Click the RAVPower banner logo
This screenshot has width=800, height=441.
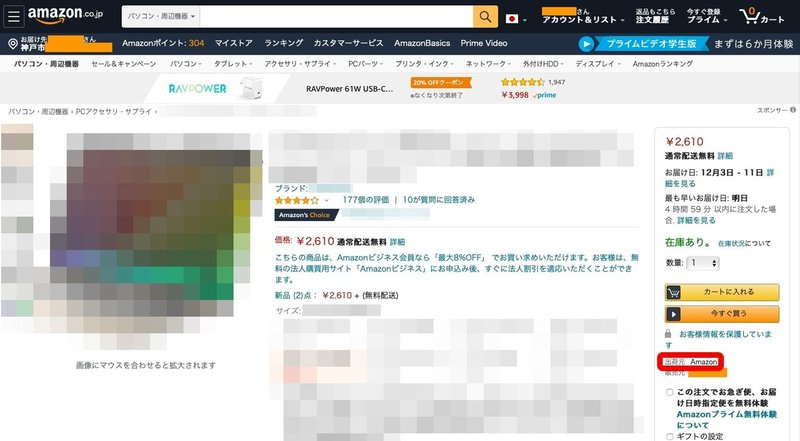[197, 89]
